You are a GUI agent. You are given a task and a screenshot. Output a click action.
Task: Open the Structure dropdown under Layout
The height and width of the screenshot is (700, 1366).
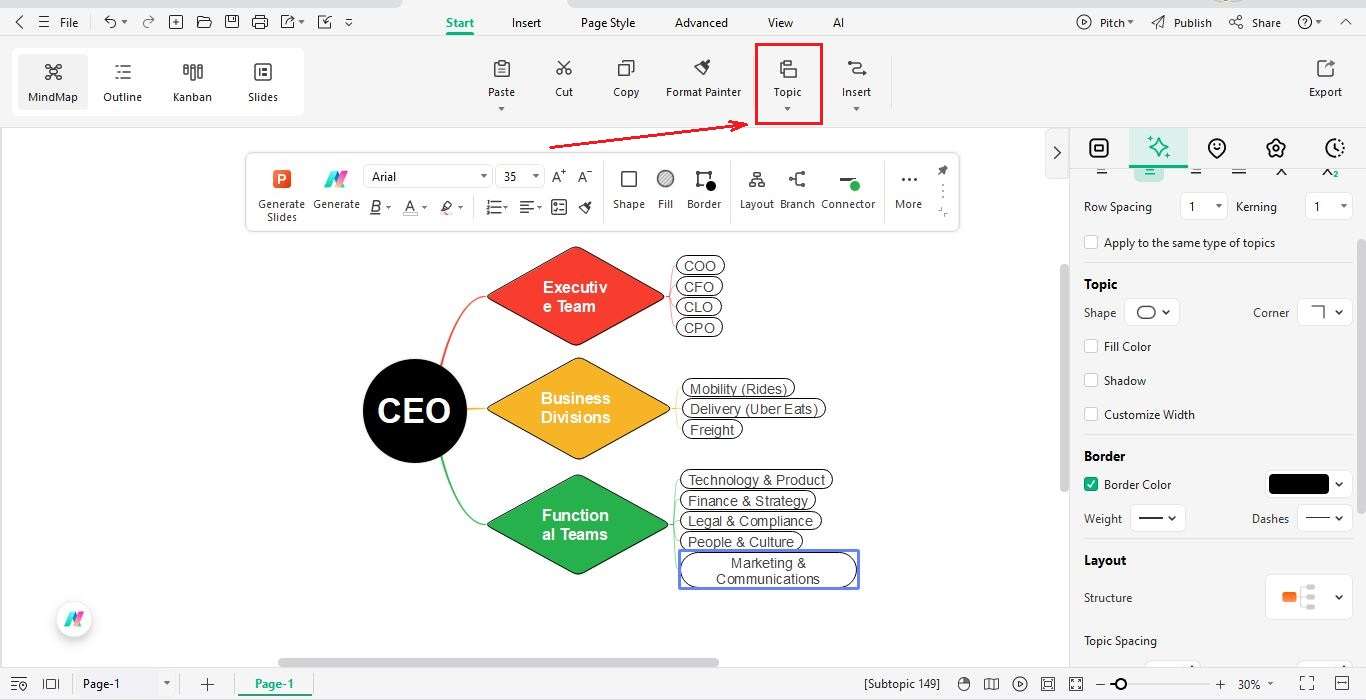(x=1308, y=597)
